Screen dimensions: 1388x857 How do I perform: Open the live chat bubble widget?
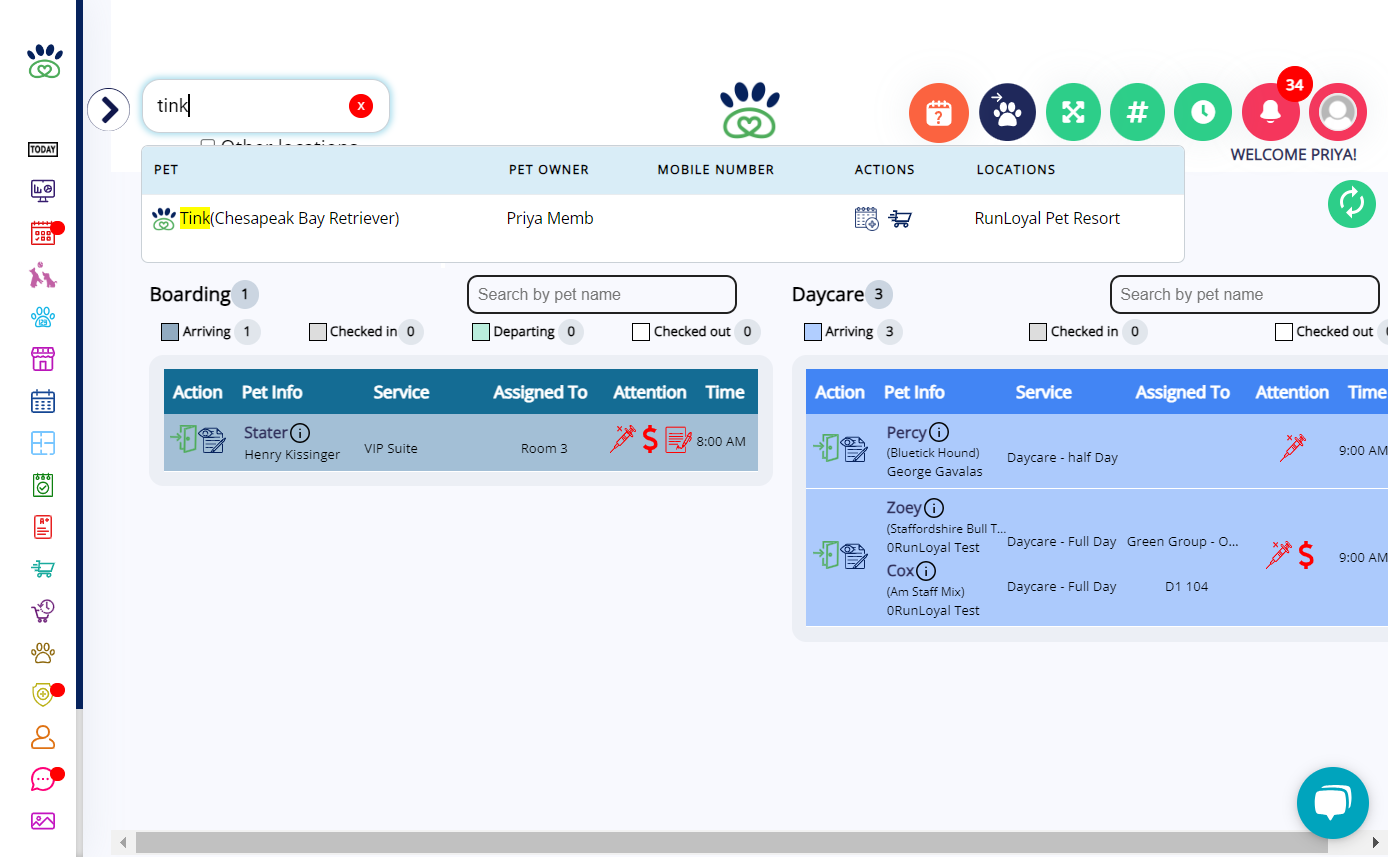(1333, 803)
